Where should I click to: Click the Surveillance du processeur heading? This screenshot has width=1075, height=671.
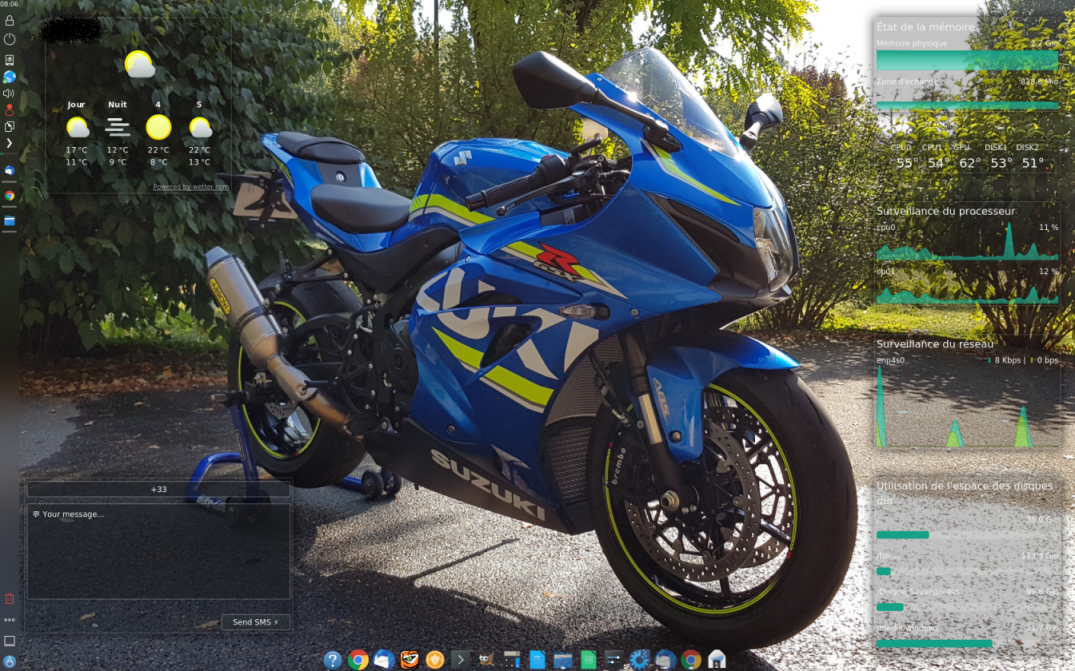click(945, 211)
